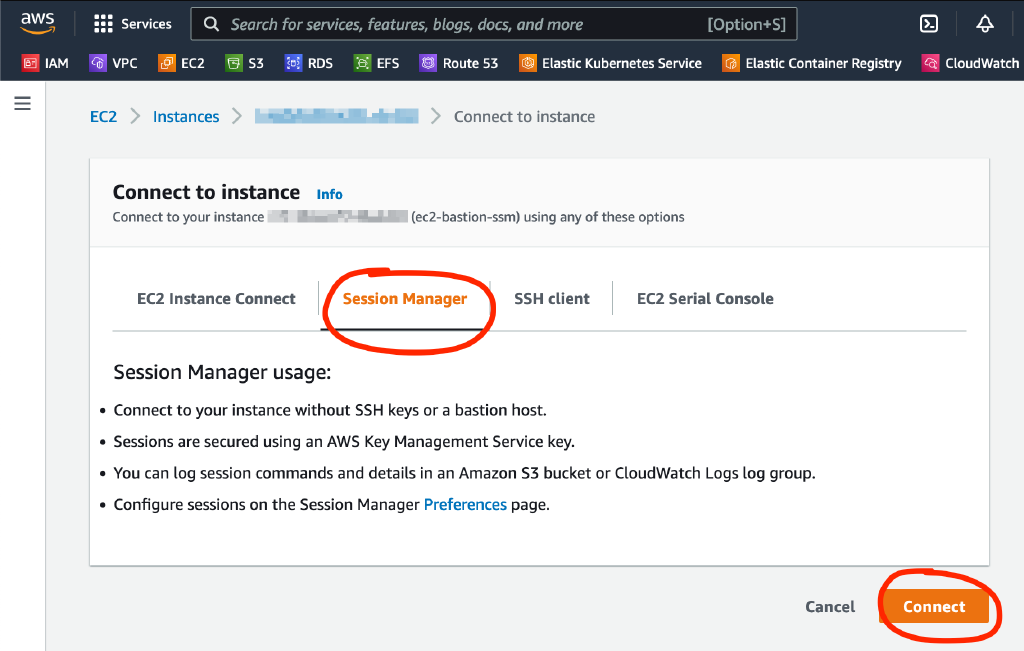
Task: Open the RDS service shortcut
Action: point(309,62)
